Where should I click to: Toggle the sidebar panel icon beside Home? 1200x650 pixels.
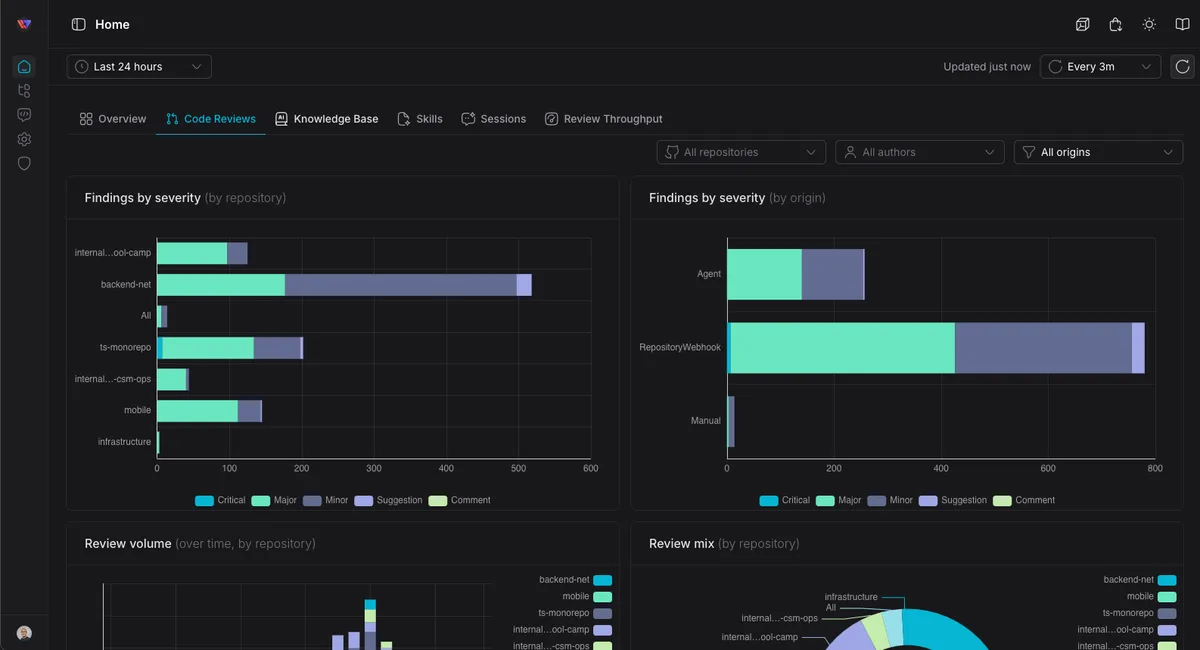[x=78, y=24]
